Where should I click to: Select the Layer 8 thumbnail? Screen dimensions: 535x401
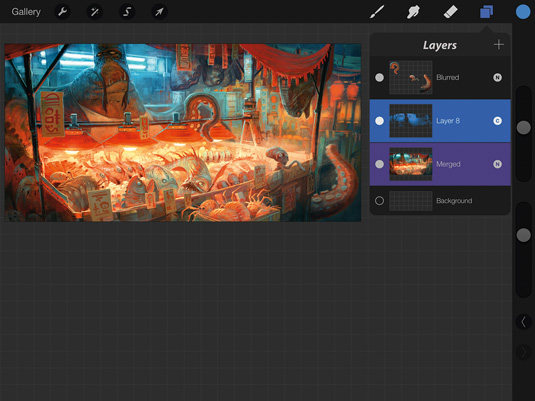click(x=411, y=121)
